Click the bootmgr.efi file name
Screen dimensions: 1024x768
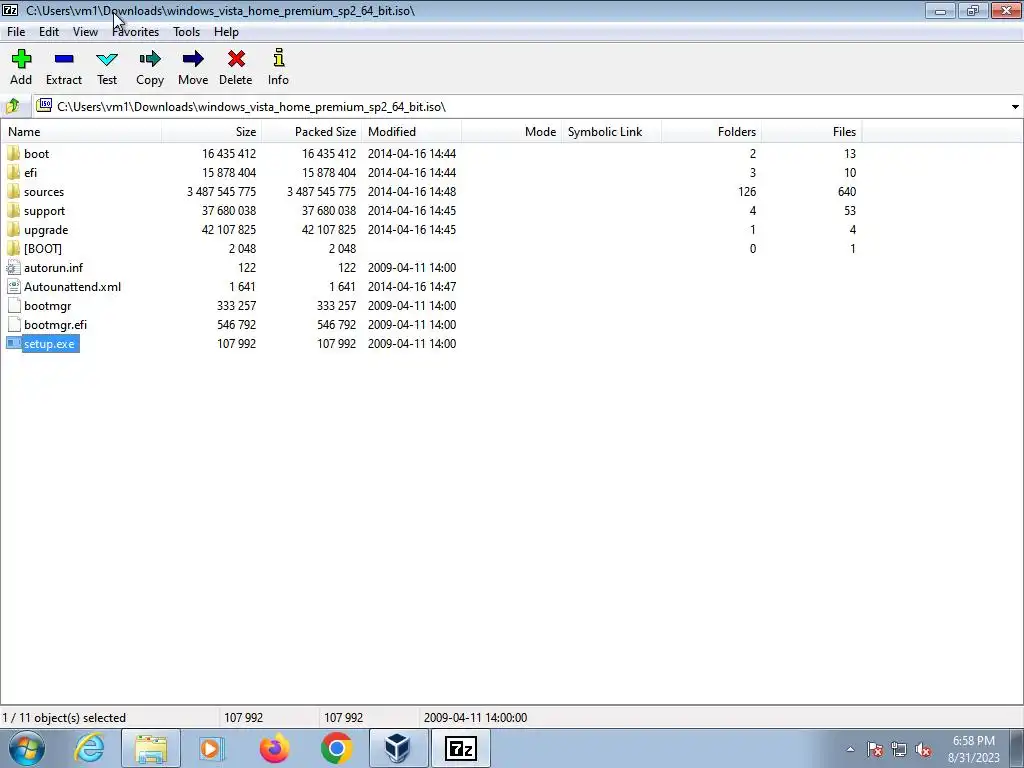click(56, 325)
